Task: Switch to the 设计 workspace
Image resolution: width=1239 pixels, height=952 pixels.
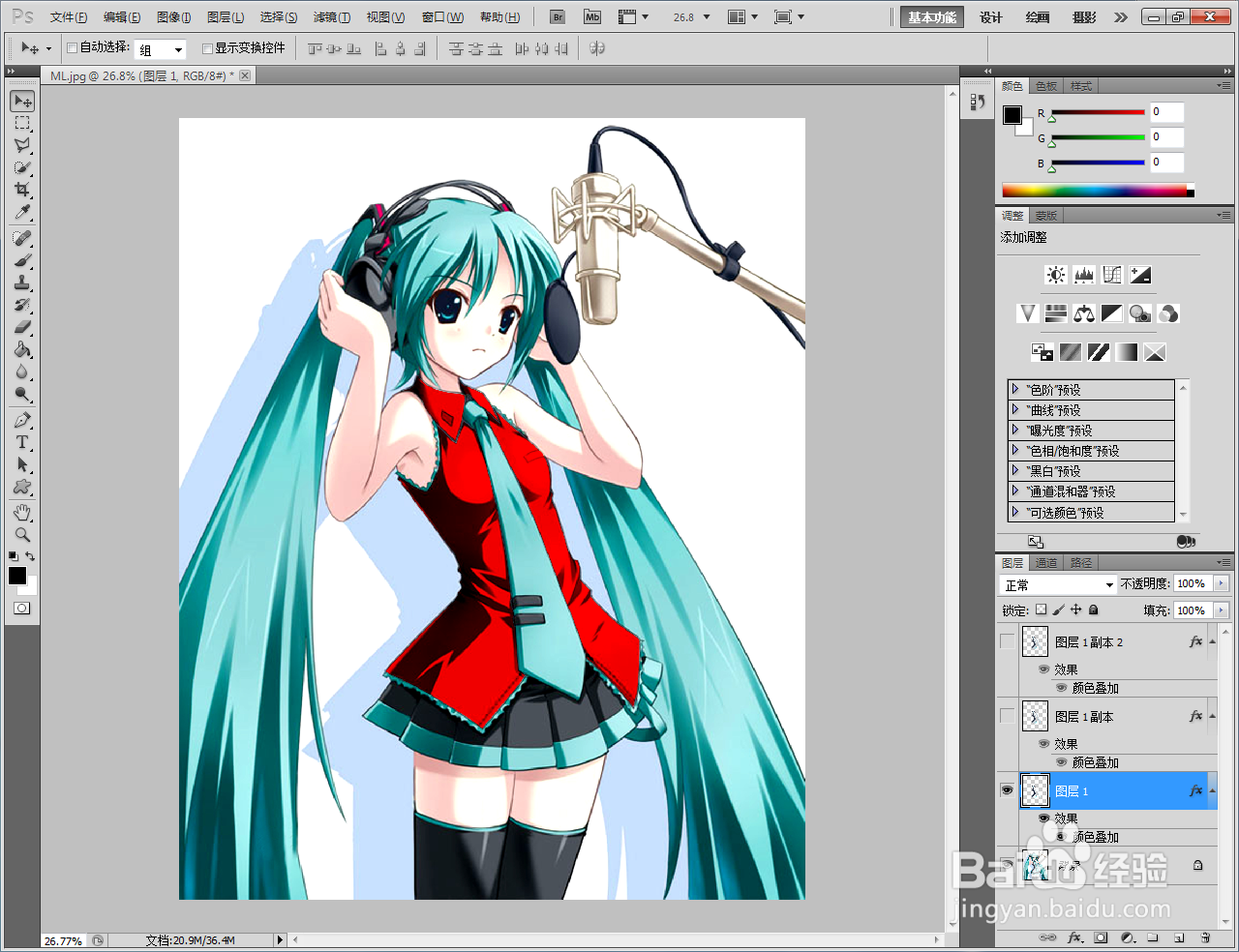Action: coord(990,17)
